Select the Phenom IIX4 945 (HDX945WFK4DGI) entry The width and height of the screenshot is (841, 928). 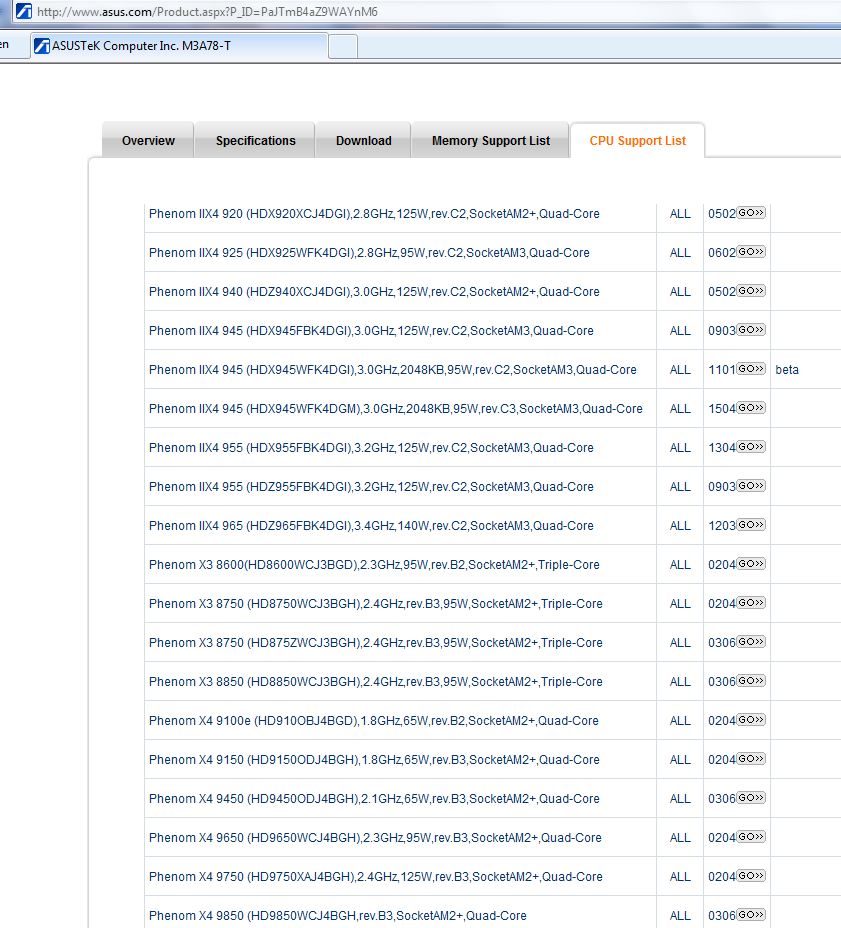tap(392, 370)
